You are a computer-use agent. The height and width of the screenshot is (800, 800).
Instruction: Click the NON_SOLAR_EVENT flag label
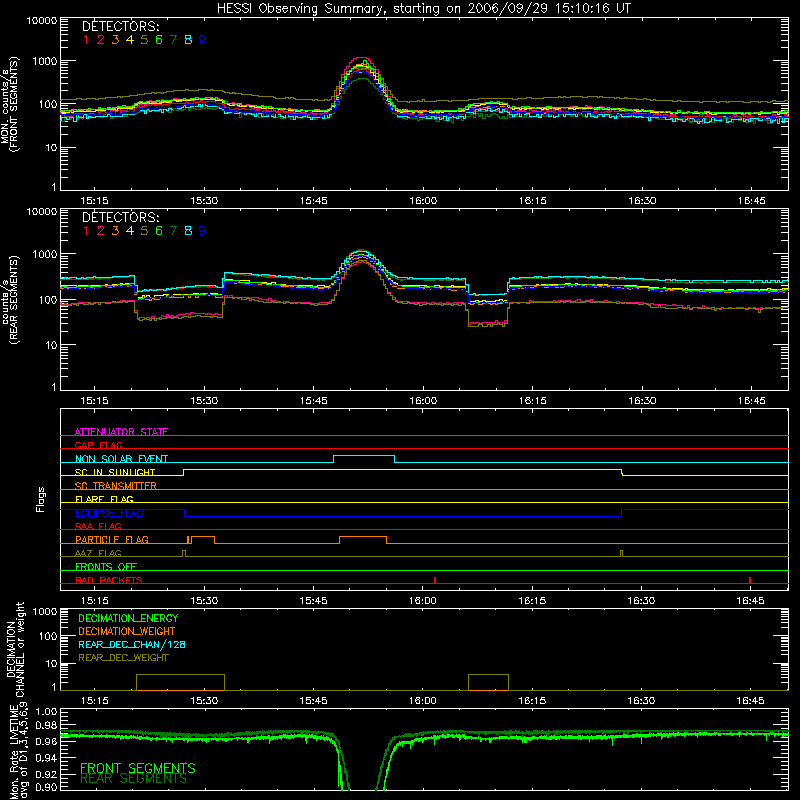coord(121,459)
